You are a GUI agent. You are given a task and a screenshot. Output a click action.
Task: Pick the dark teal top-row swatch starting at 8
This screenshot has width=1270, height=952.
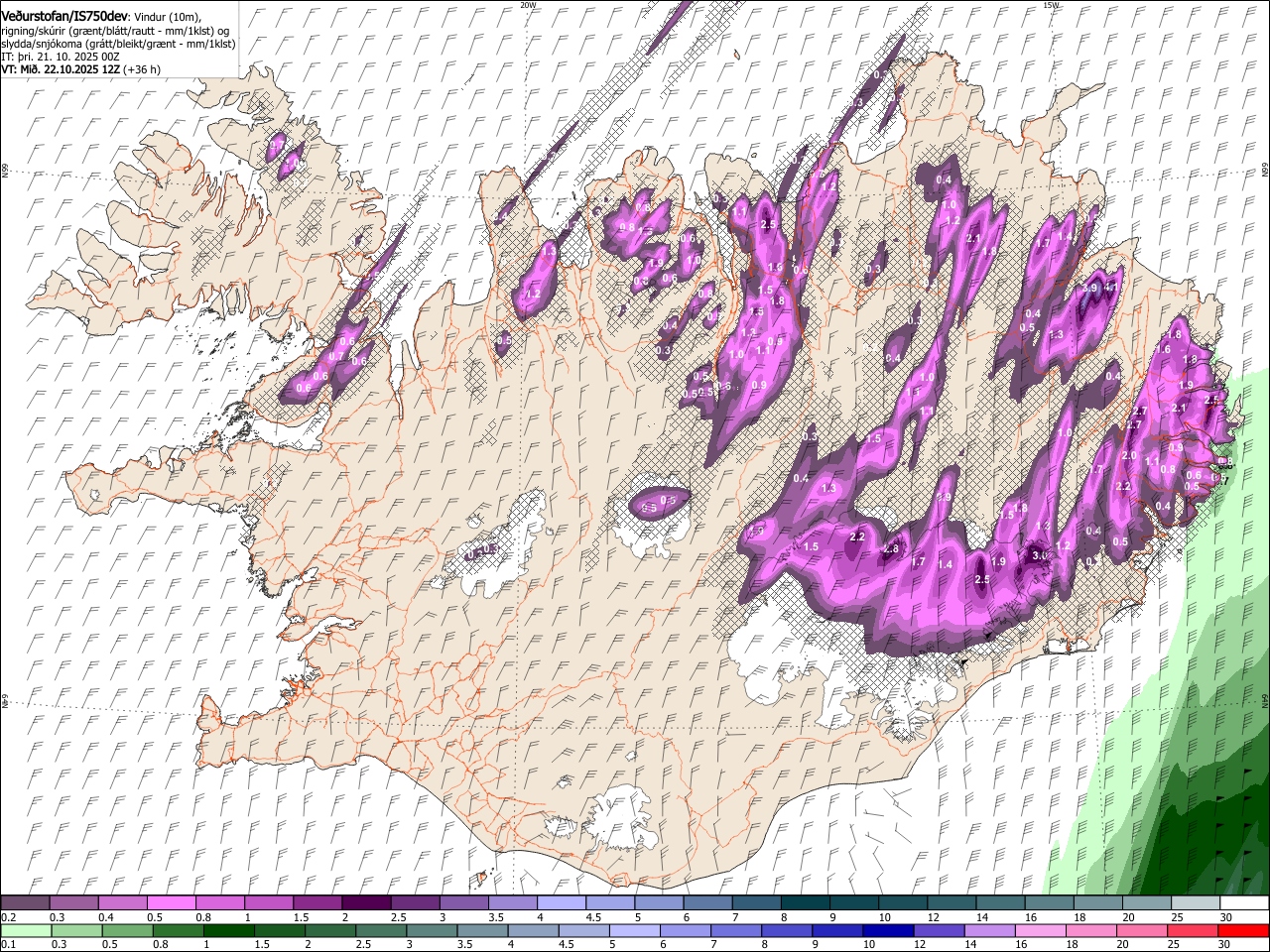pos(805,903)
